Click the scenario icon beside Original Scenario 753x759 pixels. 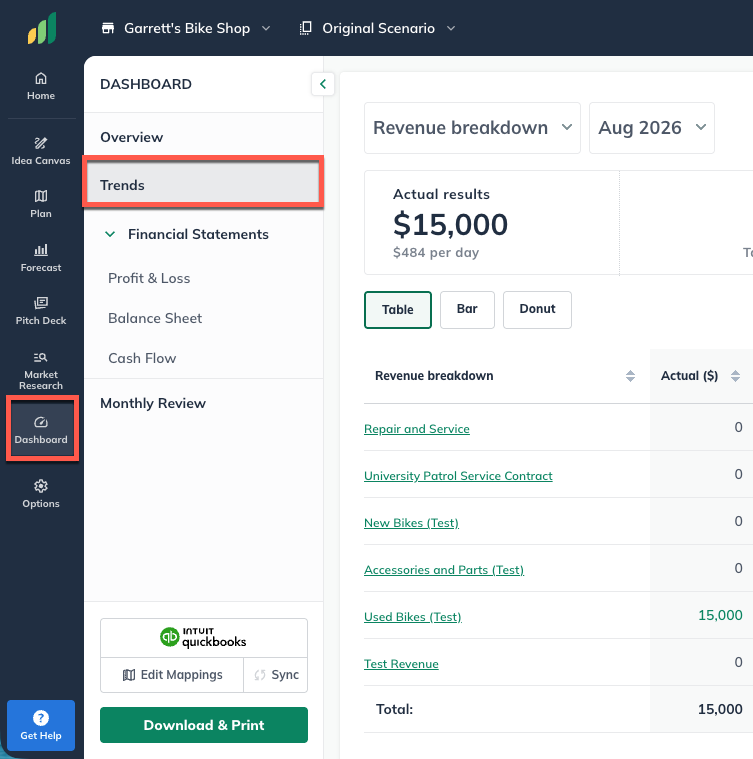click(305, 28)
